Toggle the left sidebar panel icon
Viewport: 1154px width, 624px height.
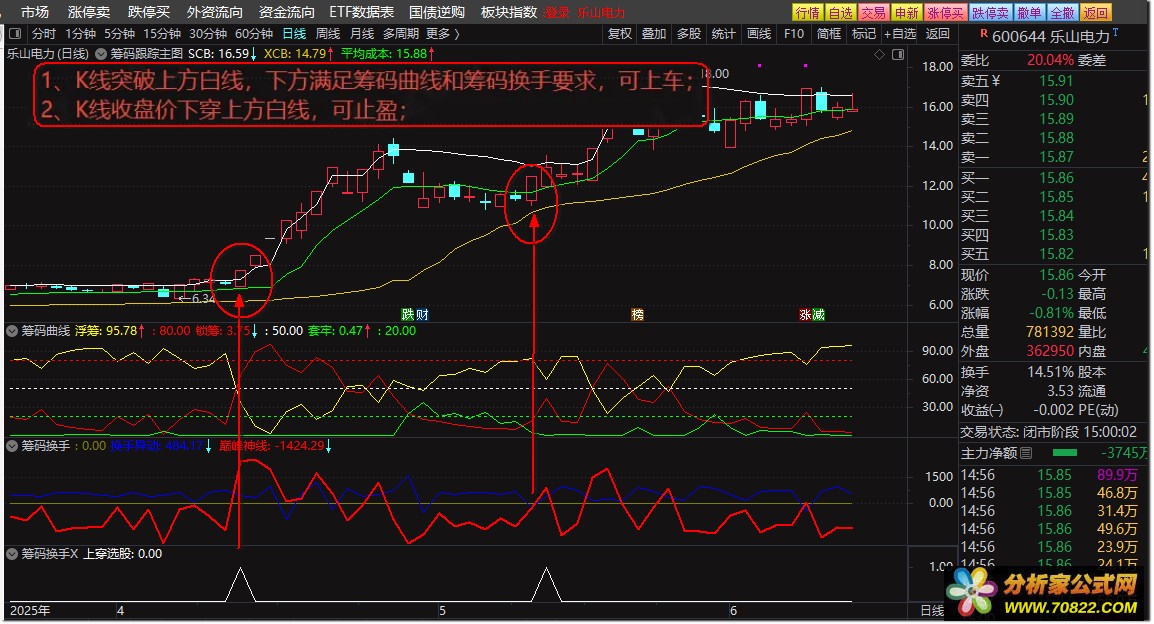point(15,34)
